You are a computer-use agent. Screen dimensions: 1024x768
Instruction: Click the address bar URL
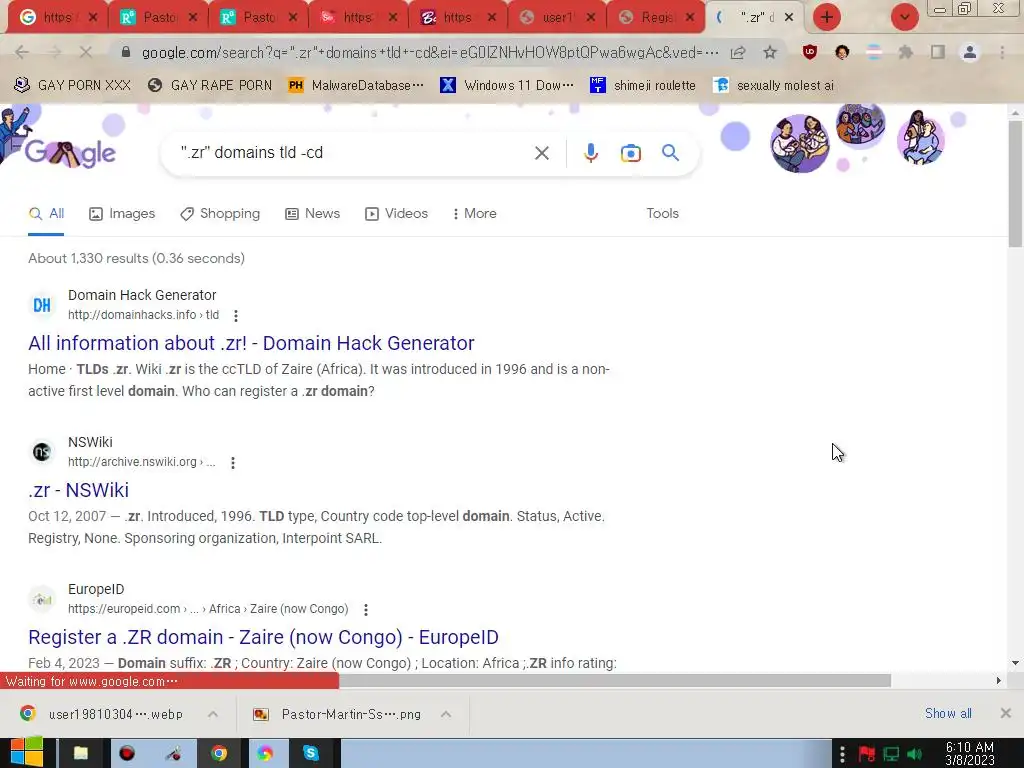[x=430, y=52]
